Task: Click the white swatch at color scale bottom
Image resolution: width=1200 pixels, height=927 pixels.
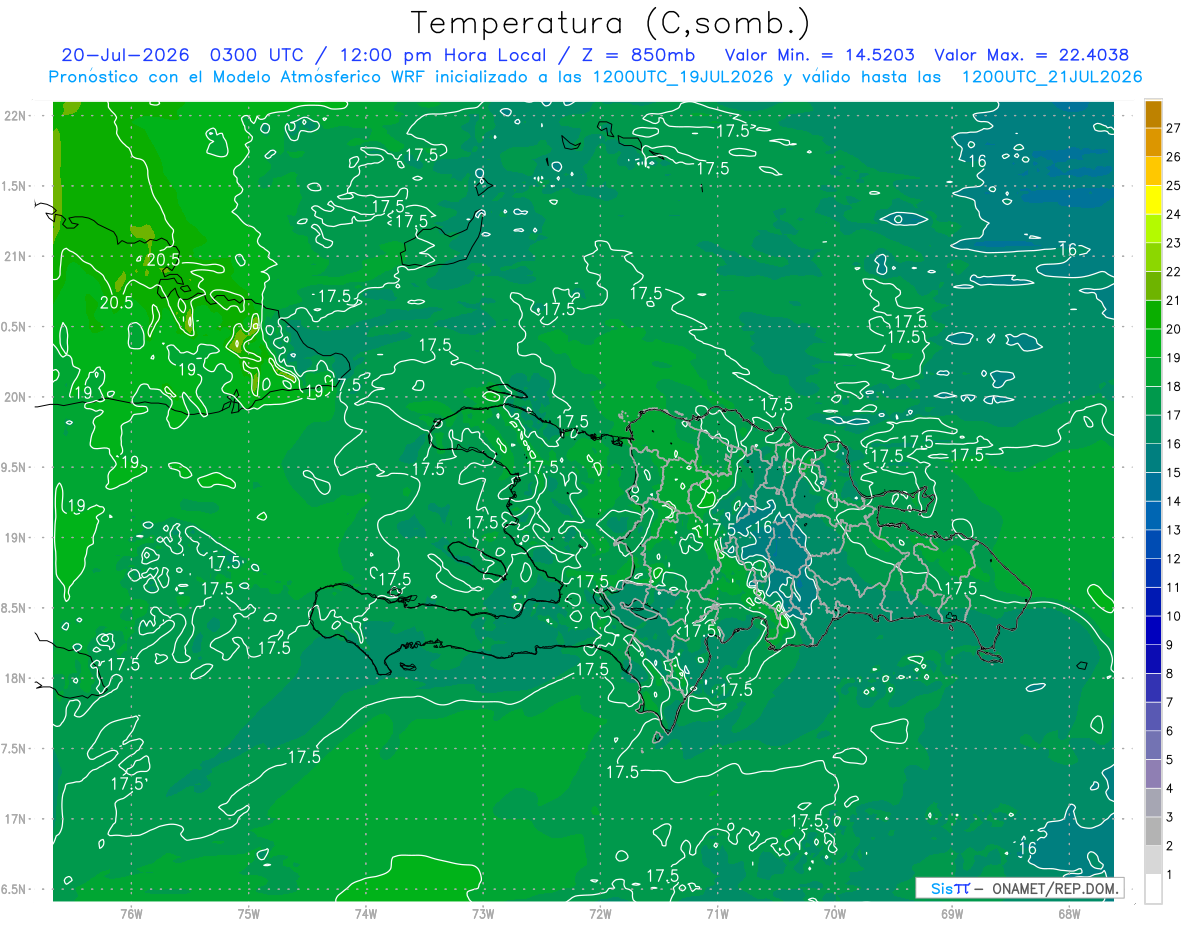Action: (x=1153, y=889)
